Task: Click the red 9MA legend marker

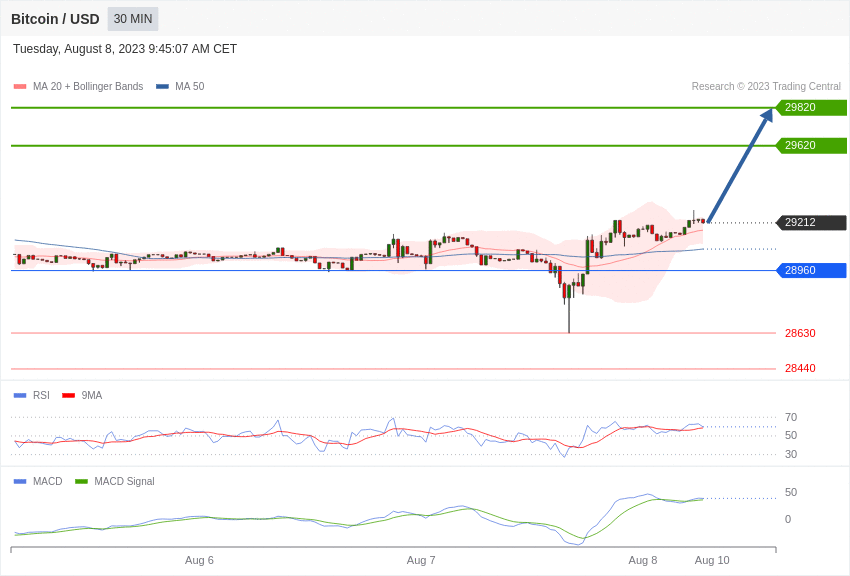Action: pyautogui.click(x=69, y=396)
